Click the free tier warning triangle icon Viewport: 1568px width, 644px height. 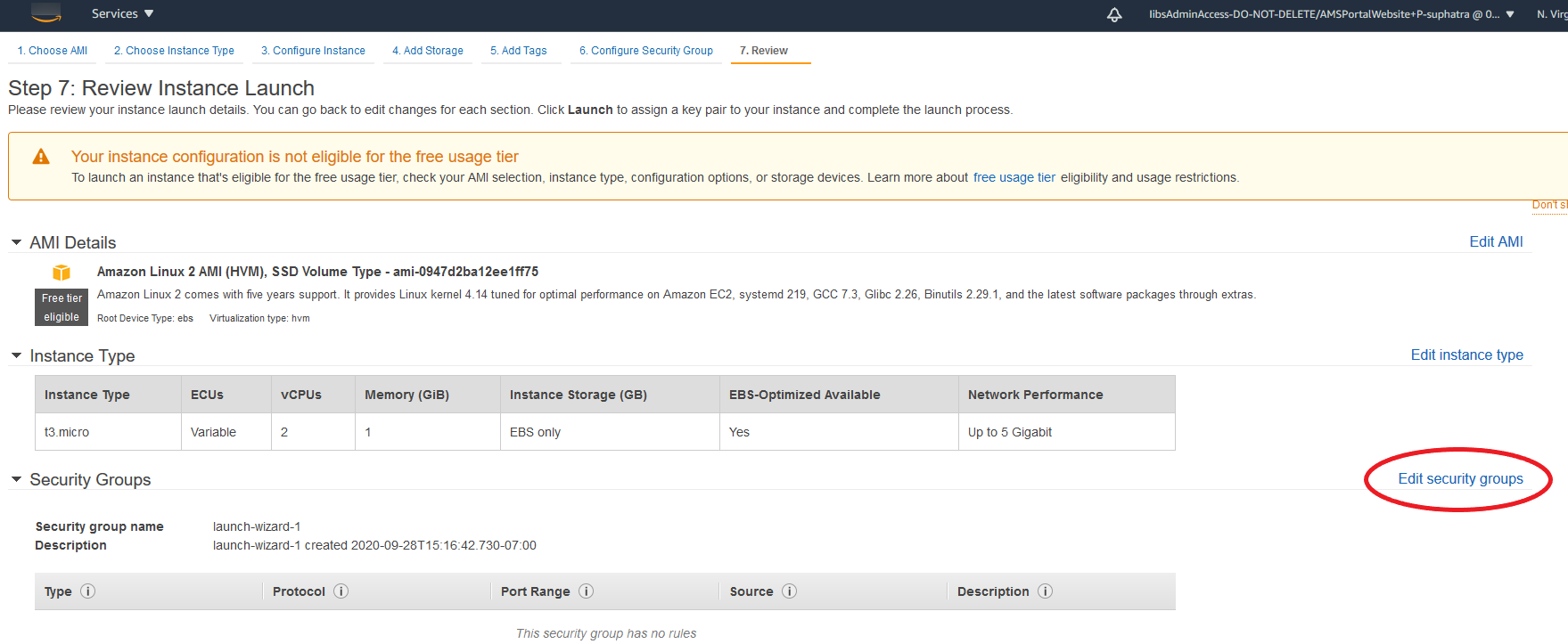(41, 157)
